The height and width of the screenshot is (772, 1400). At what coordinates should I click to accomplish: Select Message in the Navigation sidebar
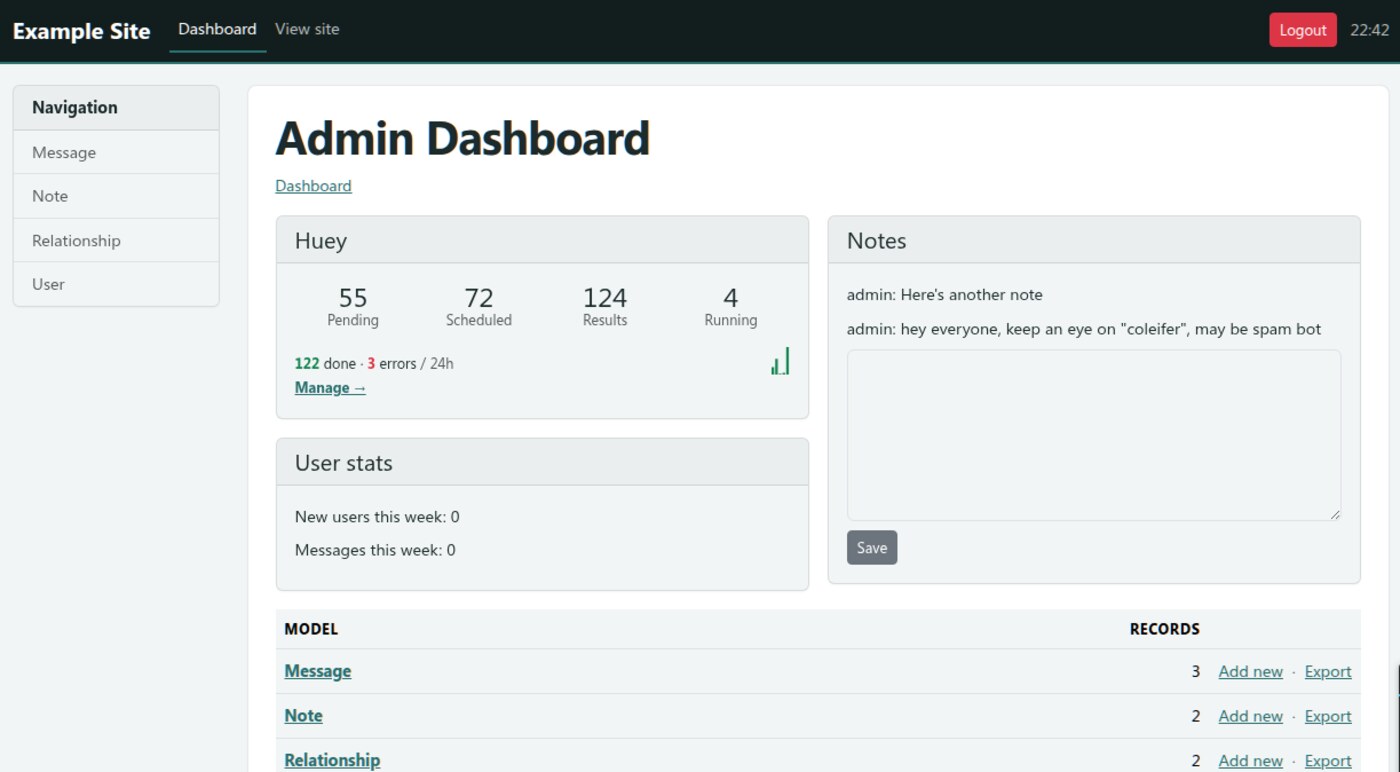(116, 152)
